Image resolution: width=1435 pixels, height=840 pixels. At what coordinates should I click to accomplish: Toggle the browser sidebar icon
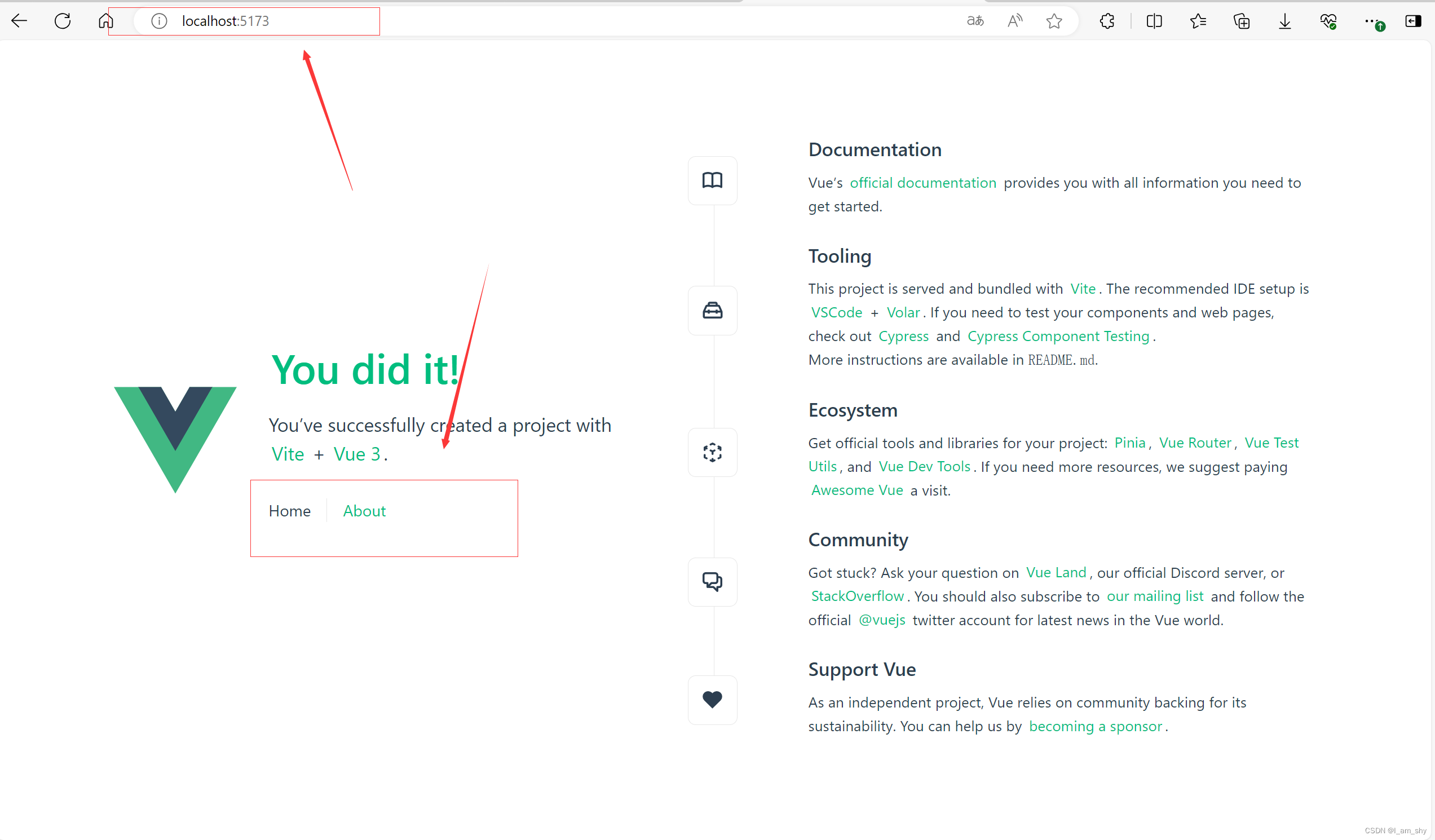(1413, 21)
